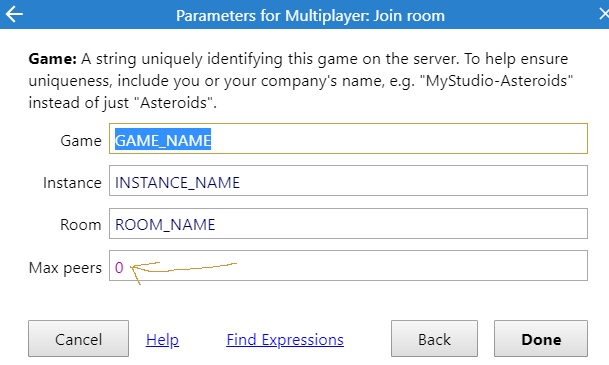Click the Max peers label
This screenshot has width=609, height=365.
[65, 268]
